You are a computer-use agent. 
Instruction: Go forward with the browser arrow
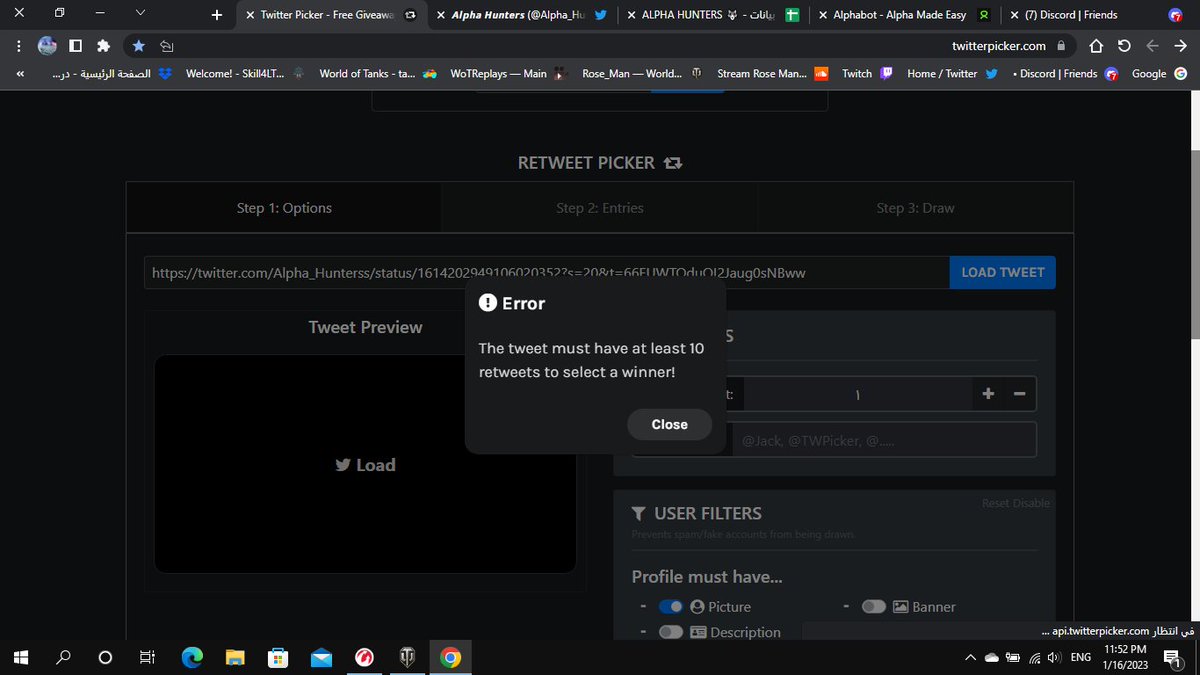pyautogui.click(x=1152, y=46)
